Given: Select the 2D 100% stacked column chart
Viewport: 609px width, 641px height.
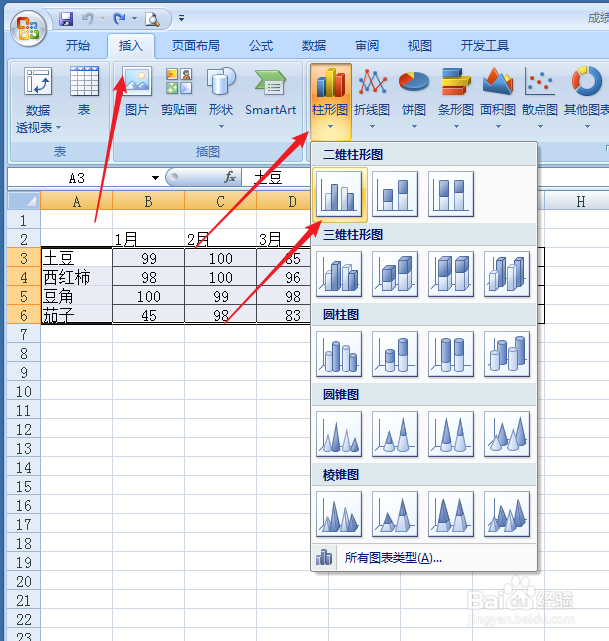Looking at the screenshot, I should coord(451,194).
